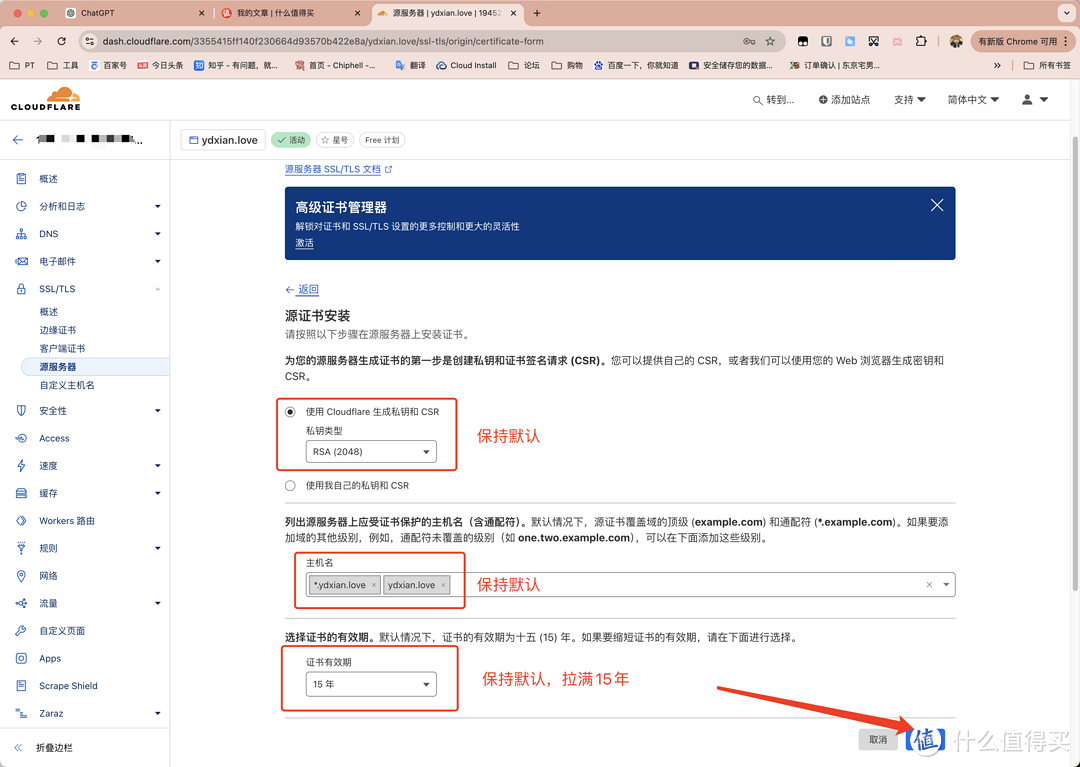Click the Cloudflare logo

pos(46,99)
